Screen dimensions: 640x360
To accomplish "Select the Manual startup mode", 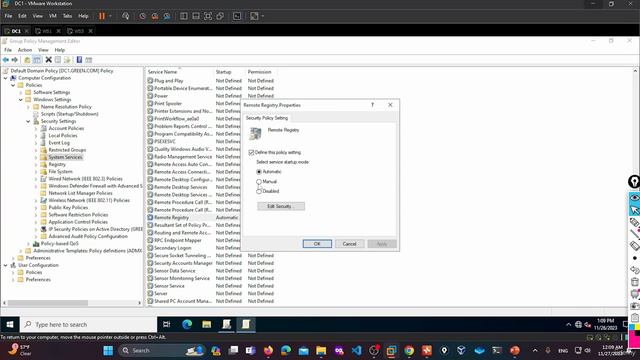I will (x=259, y=182).
